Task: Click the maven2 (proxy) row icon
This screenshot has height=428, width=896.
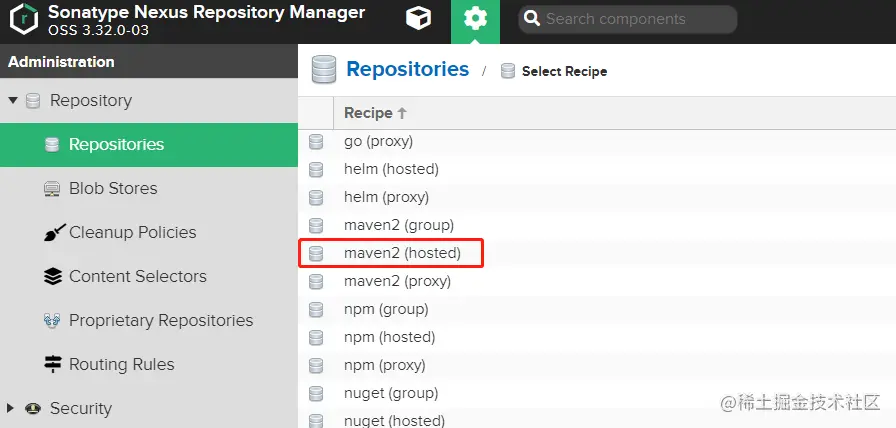Action: [x=316, y=282]
